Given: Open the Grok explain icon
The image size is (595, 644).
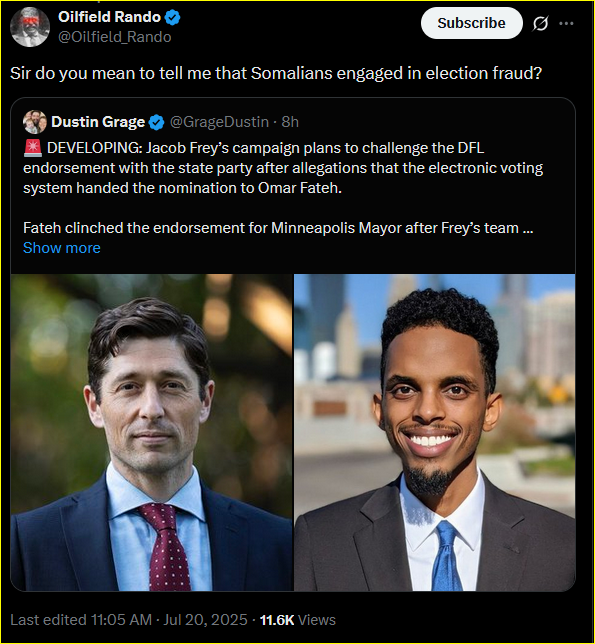Looking at the screenshot, I should pyautogui.click(x=540, y=23).
